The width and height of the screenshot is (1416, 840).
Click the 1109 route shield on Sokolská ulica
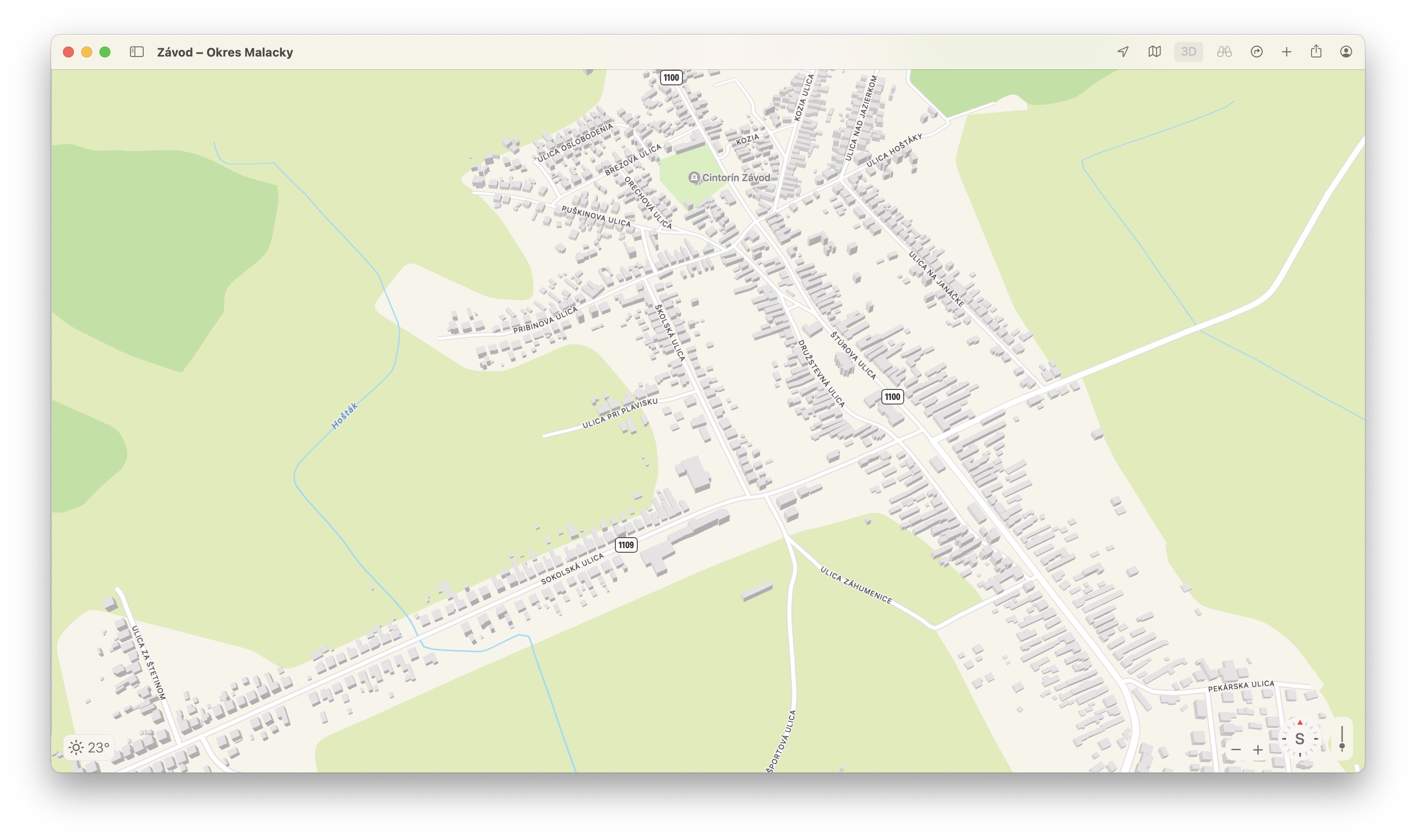(626, 545)
